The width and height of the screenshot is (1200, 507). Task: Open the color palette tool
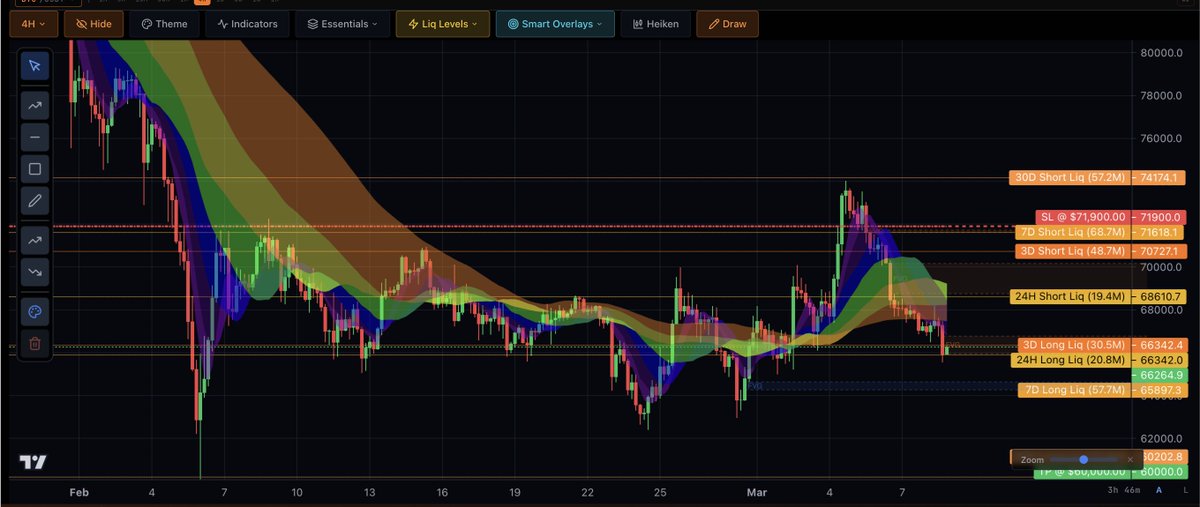[35, 311]
